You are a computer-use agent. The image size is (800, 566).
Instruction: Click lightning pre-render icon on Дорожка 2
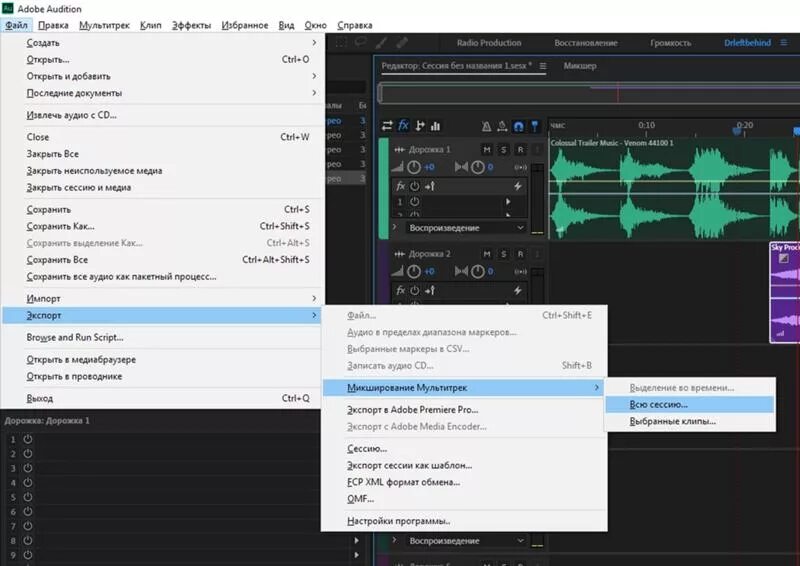tap(517, 290)
